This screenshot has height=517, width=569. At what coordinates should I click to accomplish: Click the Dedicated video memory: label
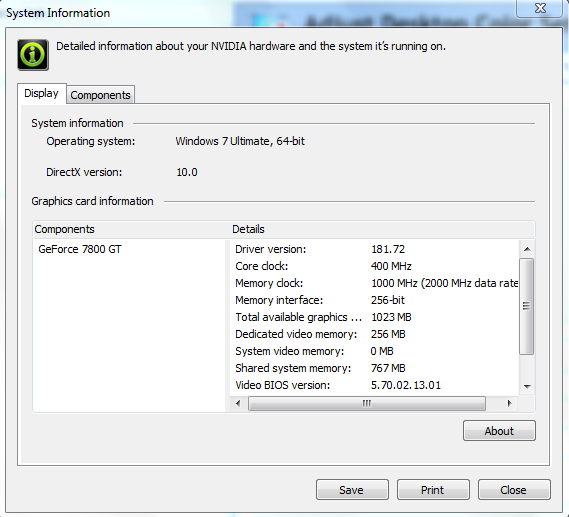pos(296,334)
